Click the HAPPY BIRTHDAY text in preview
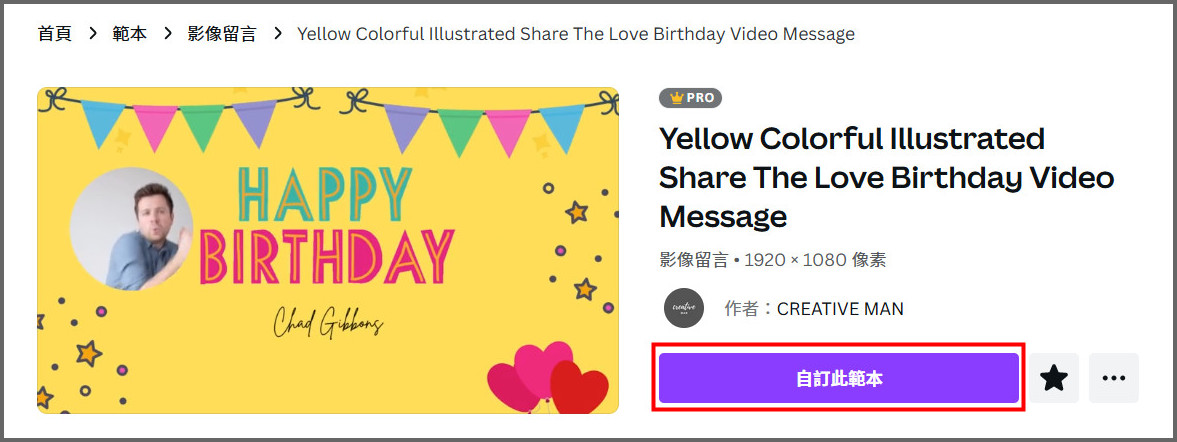Image resolution: width=1177 pixels, height=442 pixels. coord(327,225)
